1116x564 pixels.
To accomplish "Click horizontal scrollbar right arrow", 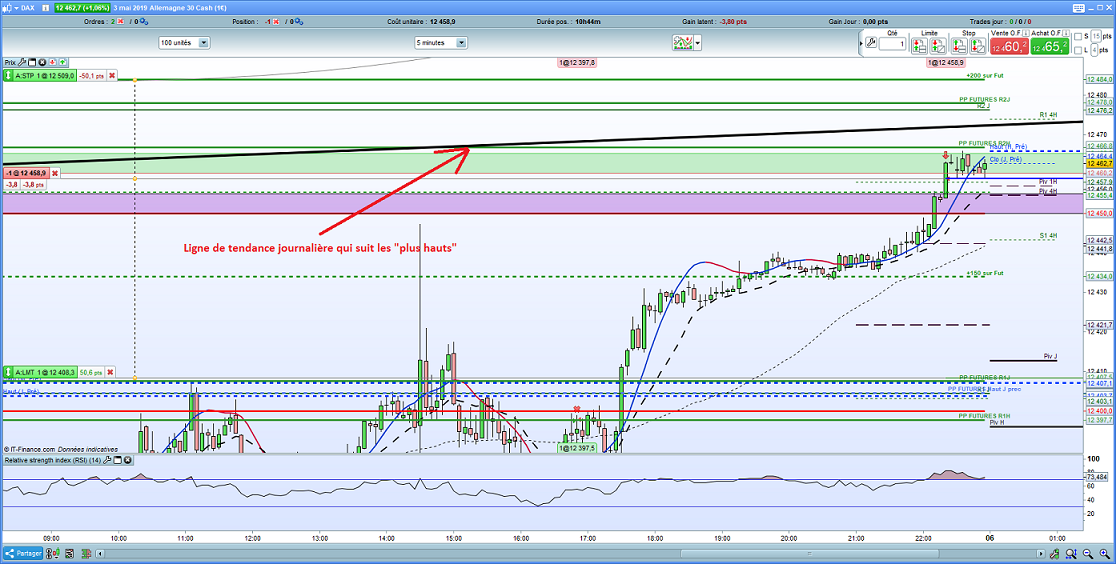I will (1041, 553).
